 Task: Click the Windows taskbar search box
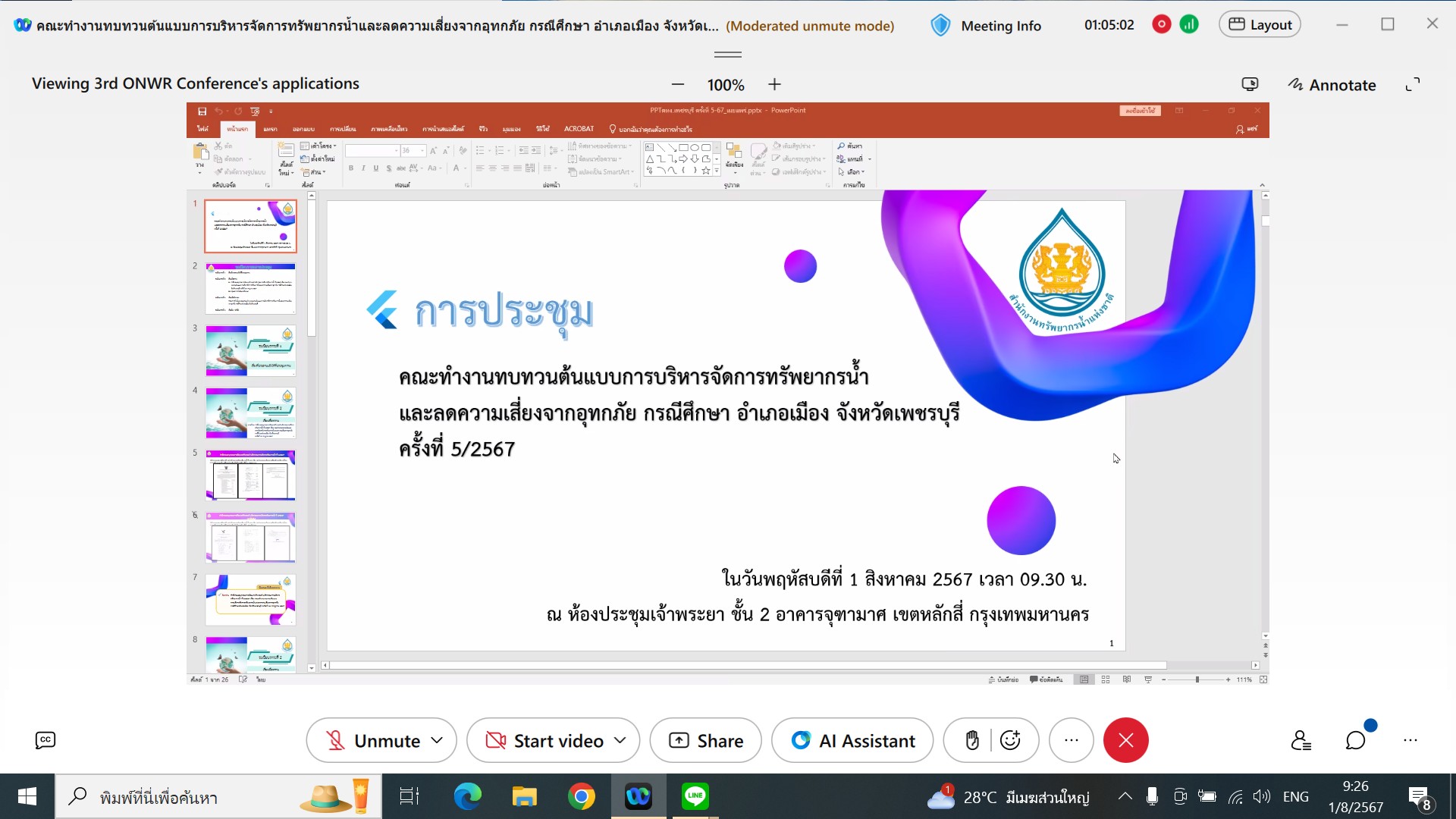(218, 796)
